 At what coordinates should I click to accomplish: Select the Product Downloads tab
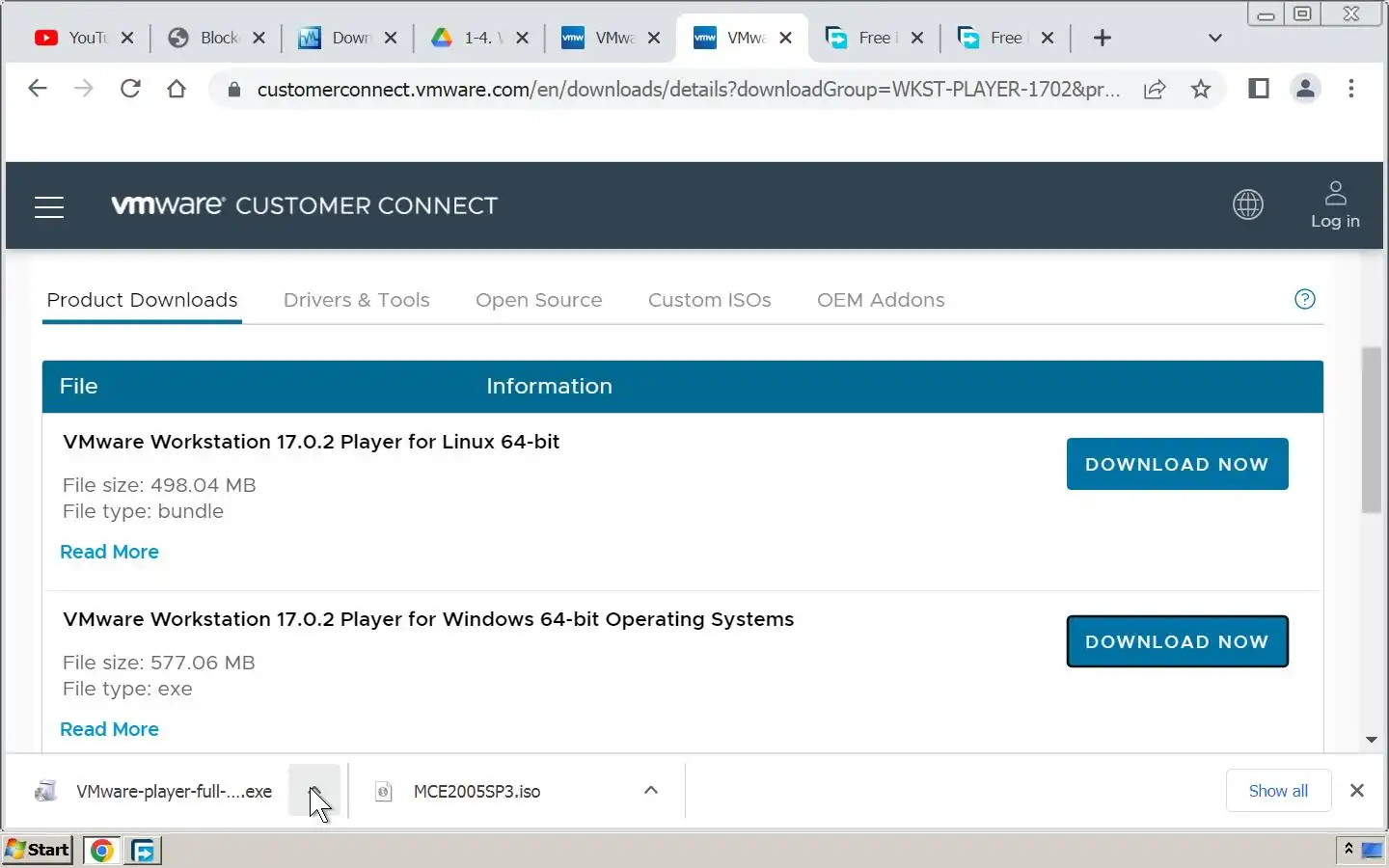pos(142,300)
